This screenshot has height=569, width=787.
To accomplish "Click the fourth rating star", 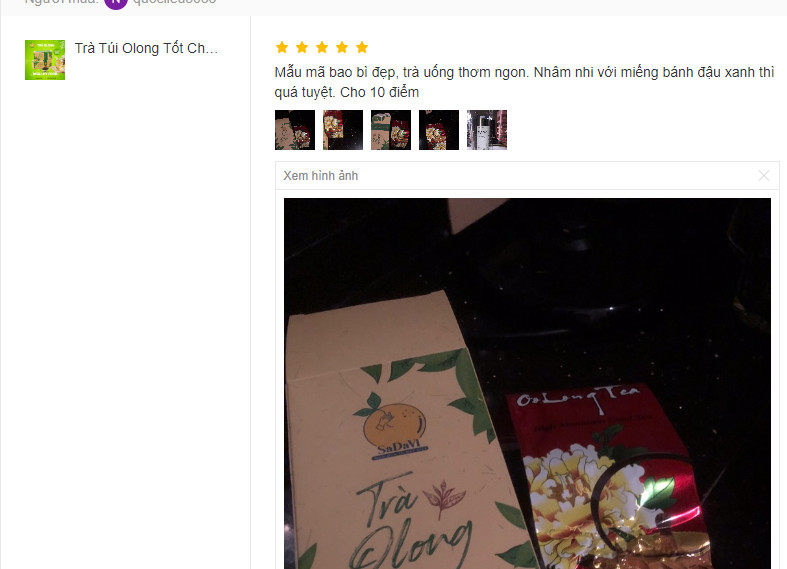I will pos(342,47).
